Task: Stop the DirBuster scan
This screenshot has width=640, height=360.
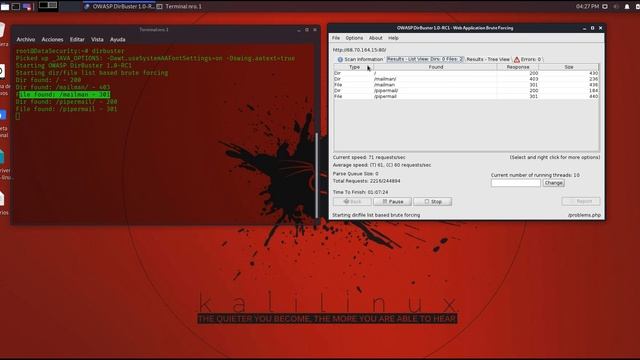Action: tap(433, 202)
